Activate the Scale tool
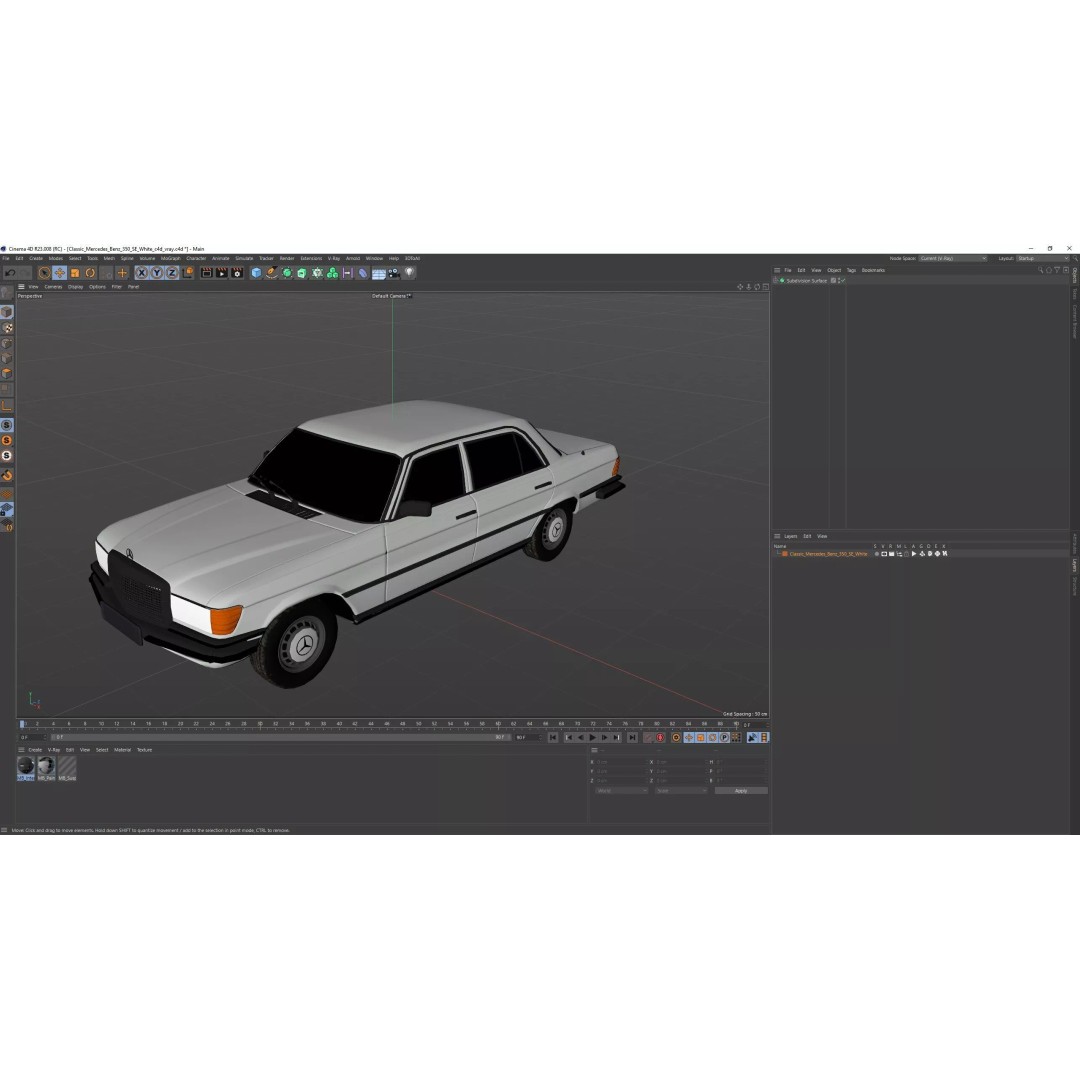The height and width of the screenshot is (1080, 1080). click(x=74, y=273)
